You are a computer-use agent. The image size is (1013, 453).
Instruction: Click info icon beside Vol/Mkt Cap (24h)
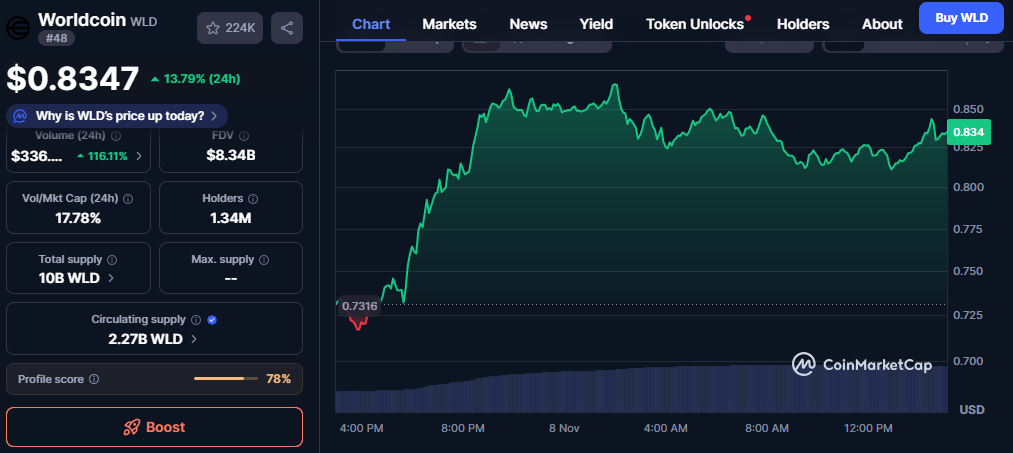[x=127, y=199]
